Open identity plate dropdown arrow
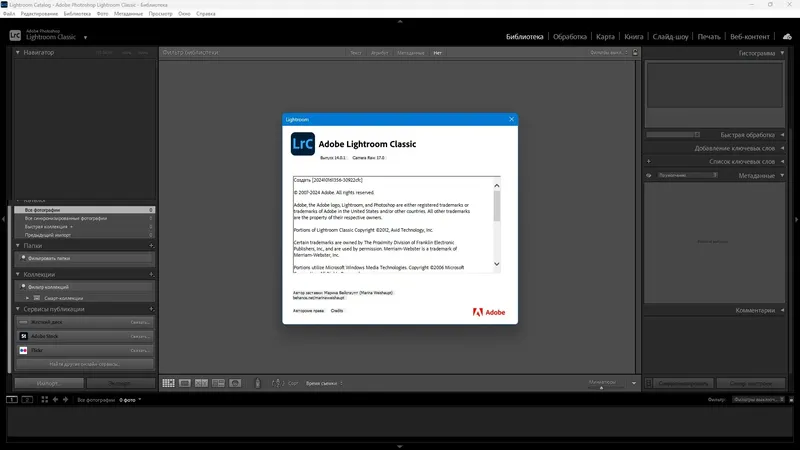The height and width of the screenshot is (450, 800). pos(85,37)
